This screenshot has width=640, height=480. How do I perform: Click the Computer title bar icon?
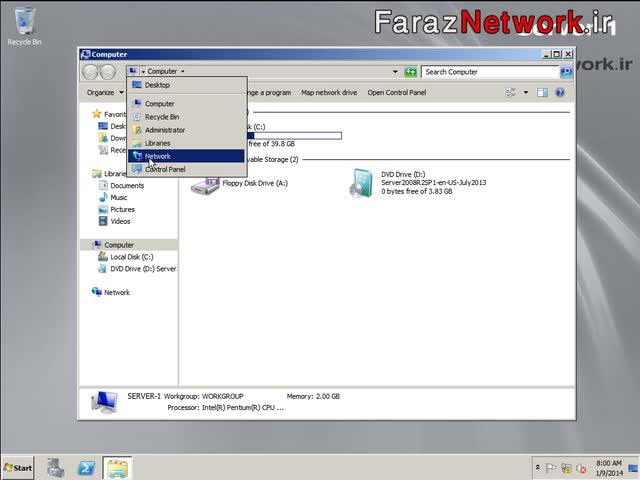[x=85, y=54]
